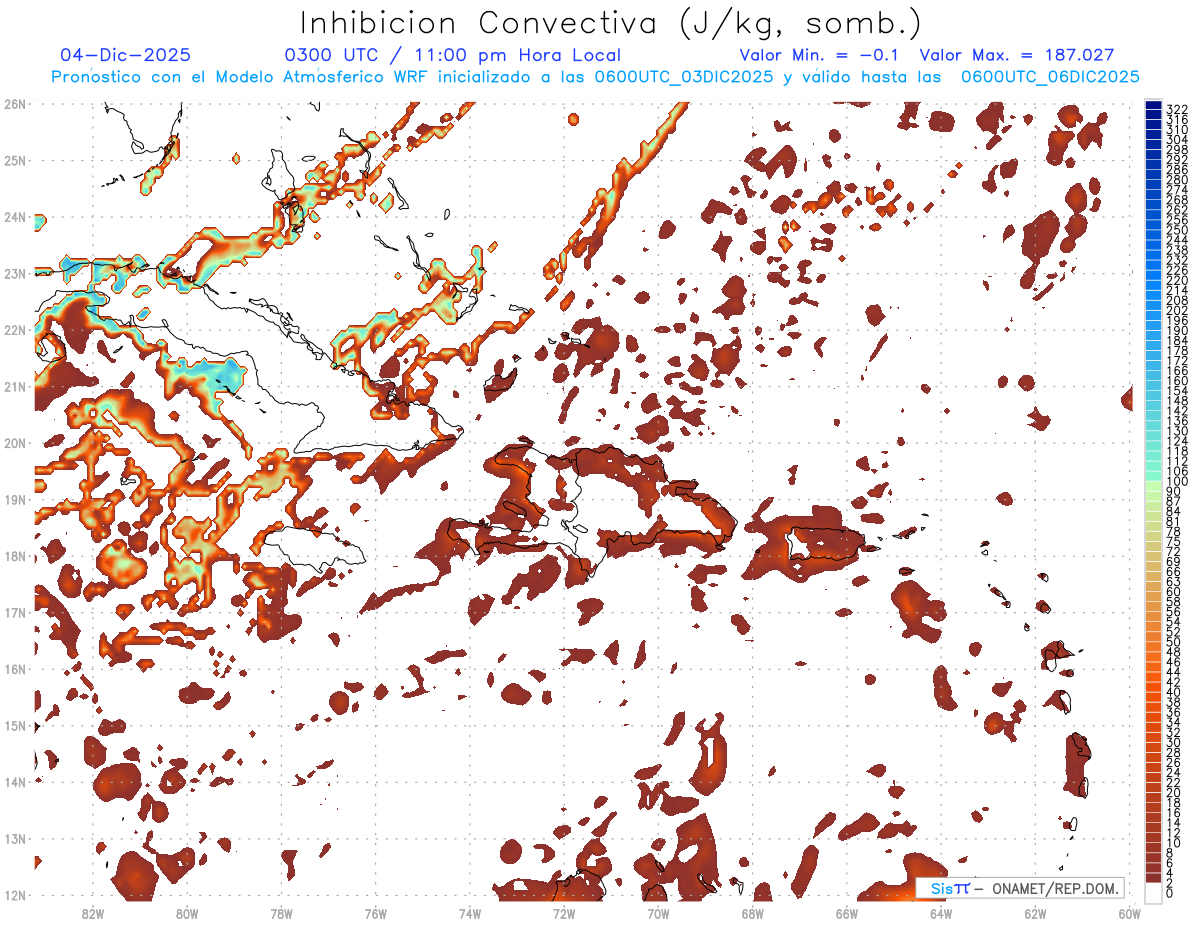Image resolution: width=1200 pixels, height=927 pixels.
Task: Click the title 'Inhibicion Convectiva (J/kg, somb.)'
Action: coord(610,23)
